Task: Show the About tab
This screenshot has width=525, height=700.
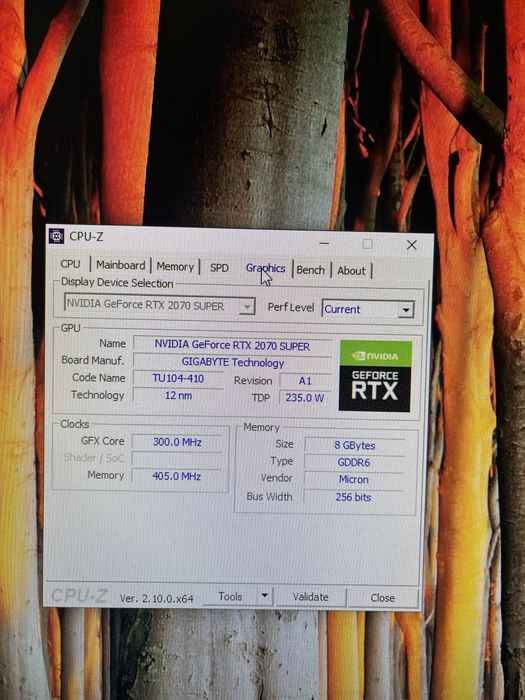Action: tap(351, 271)
